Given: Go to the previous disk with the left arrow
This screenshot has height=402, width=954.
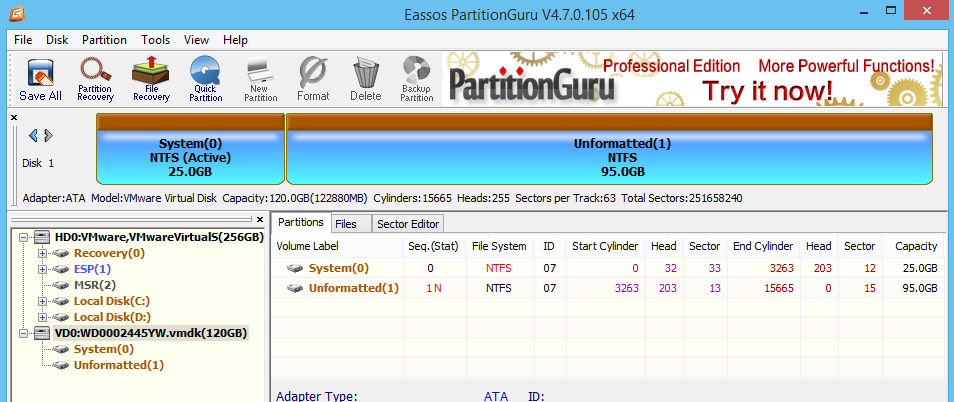Looking at the screenshot, I should [x=33, y=136].
